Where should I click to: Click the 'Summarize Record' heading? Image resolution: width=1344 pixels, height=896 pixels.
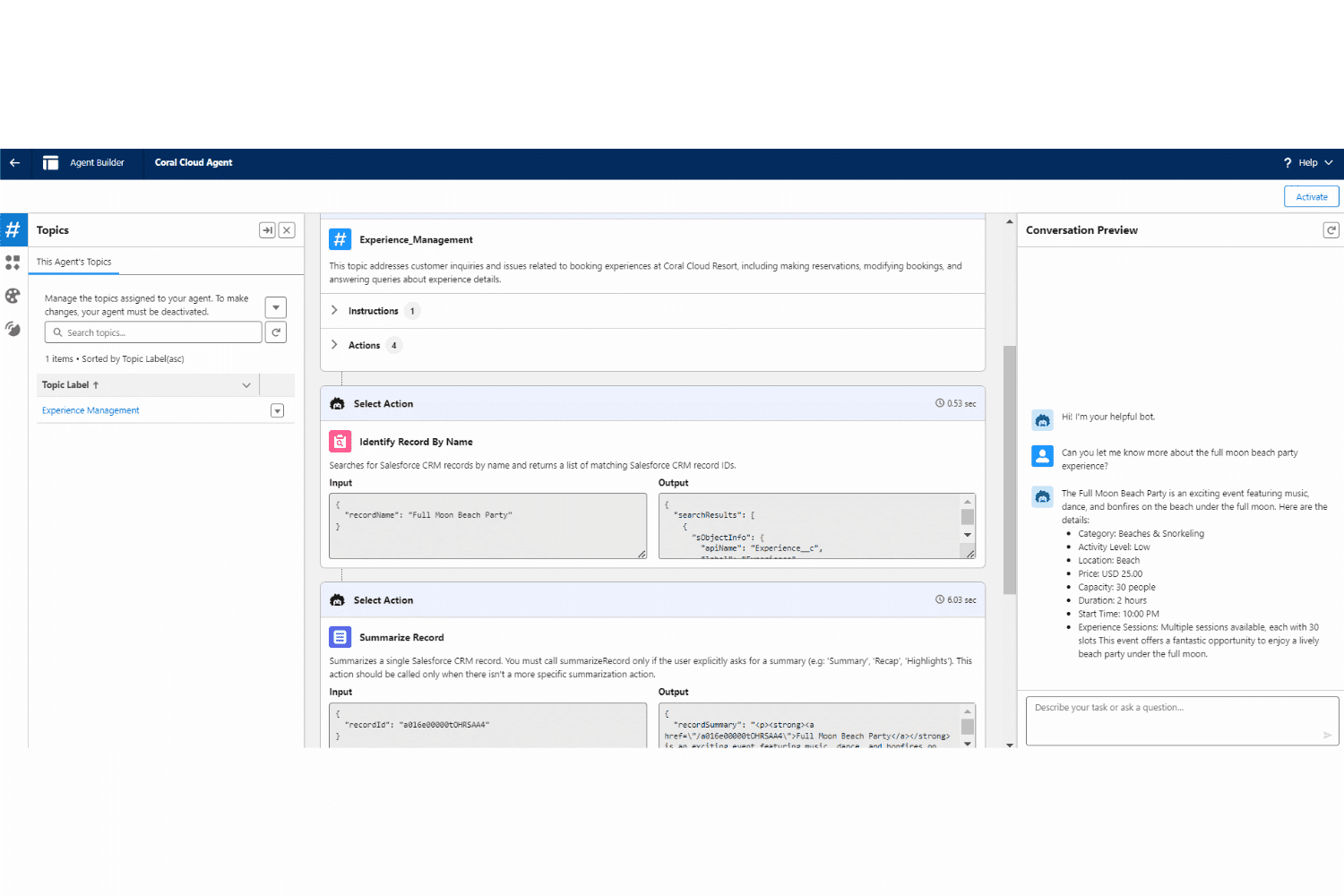click(401, 638)
